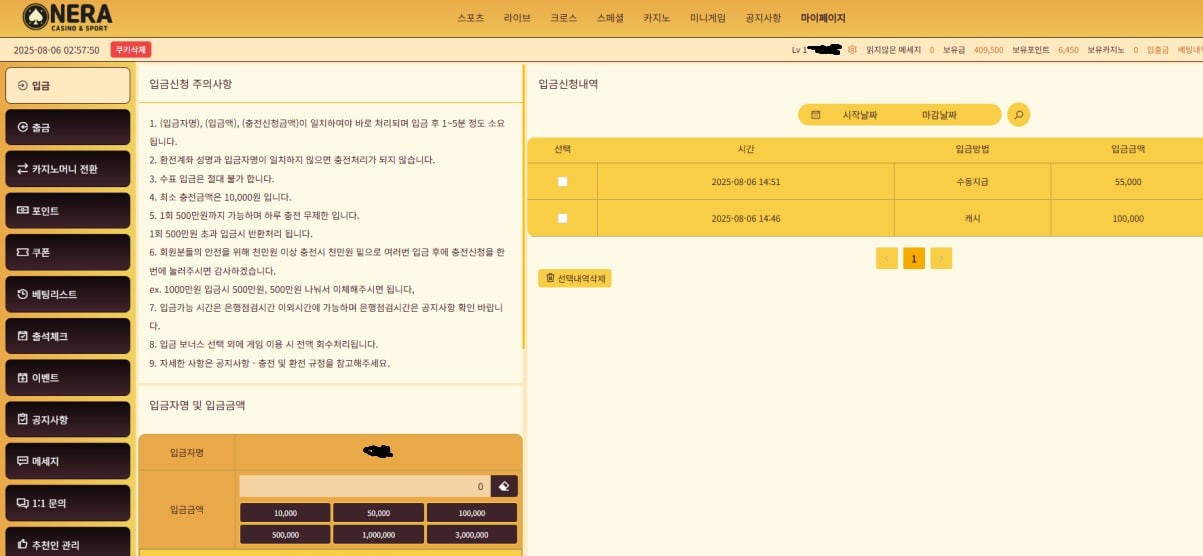
Task: Open the 마이페이지 top menu
Action: (822, 18)
